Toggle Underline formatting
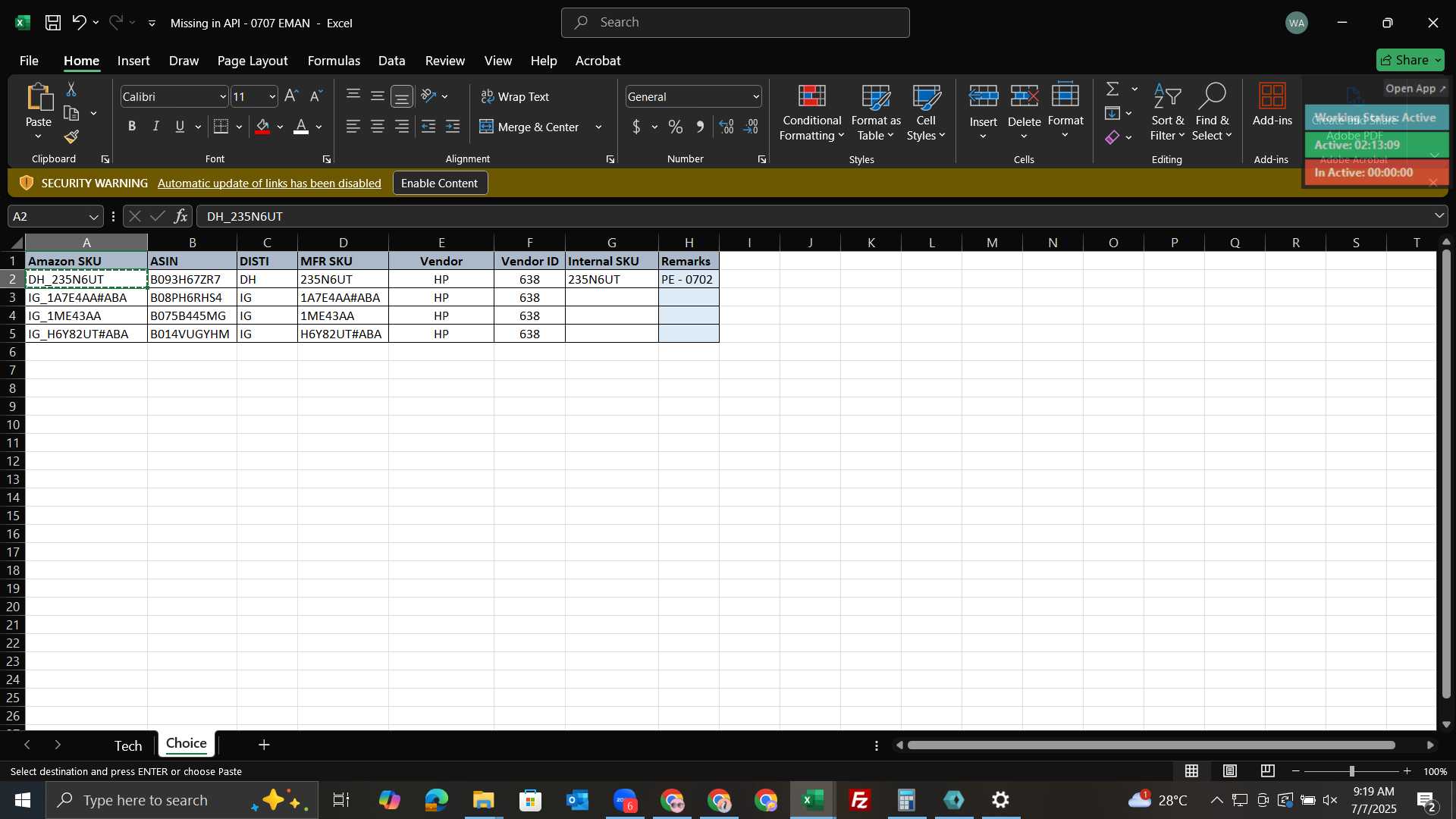 [180, 127]
